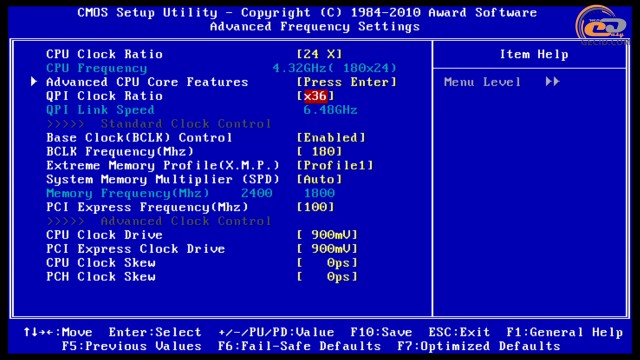The image size is (640, 360).
Task: Click the 2400 memory frequency value
Action: [x=256, y=193]
